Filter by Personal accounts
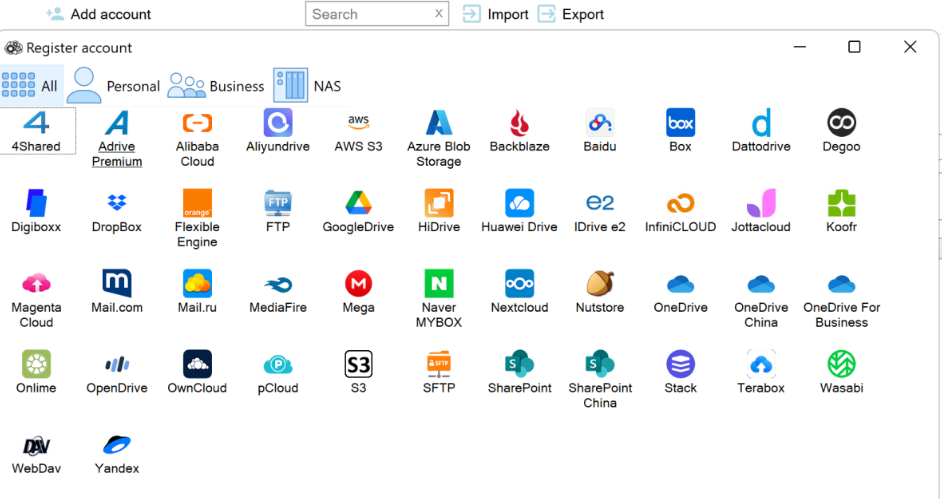Screen dimensions: 942x499 pos(114,85)
